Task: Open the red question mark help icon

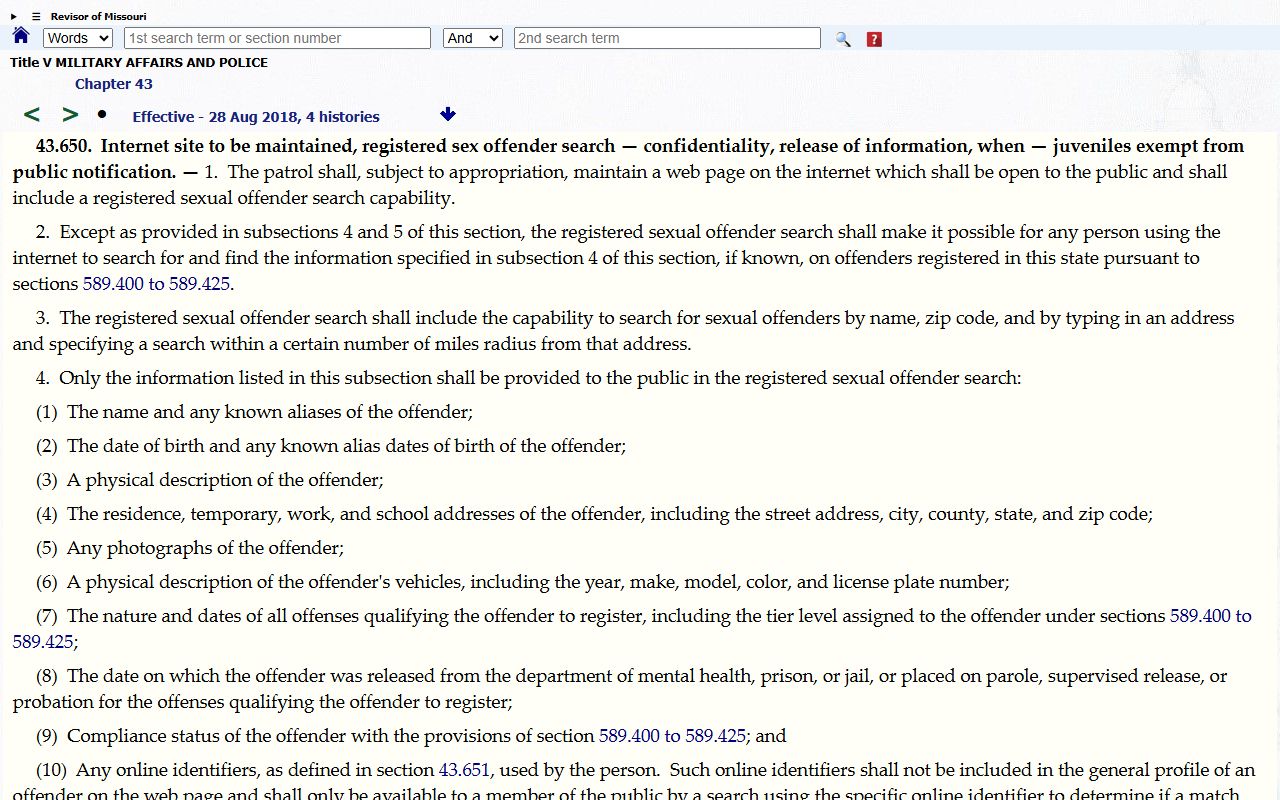Action: click(874, 39)
